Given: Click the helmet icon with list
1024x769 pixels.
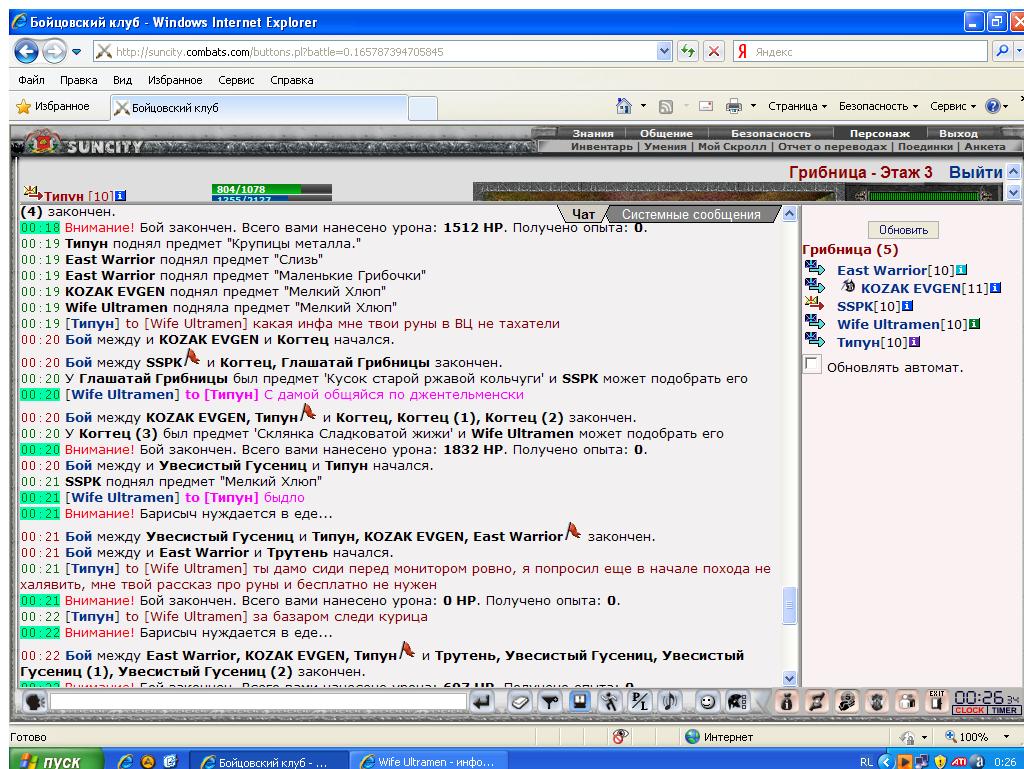Looking at the screenshot, I should [x=737, y=702].
